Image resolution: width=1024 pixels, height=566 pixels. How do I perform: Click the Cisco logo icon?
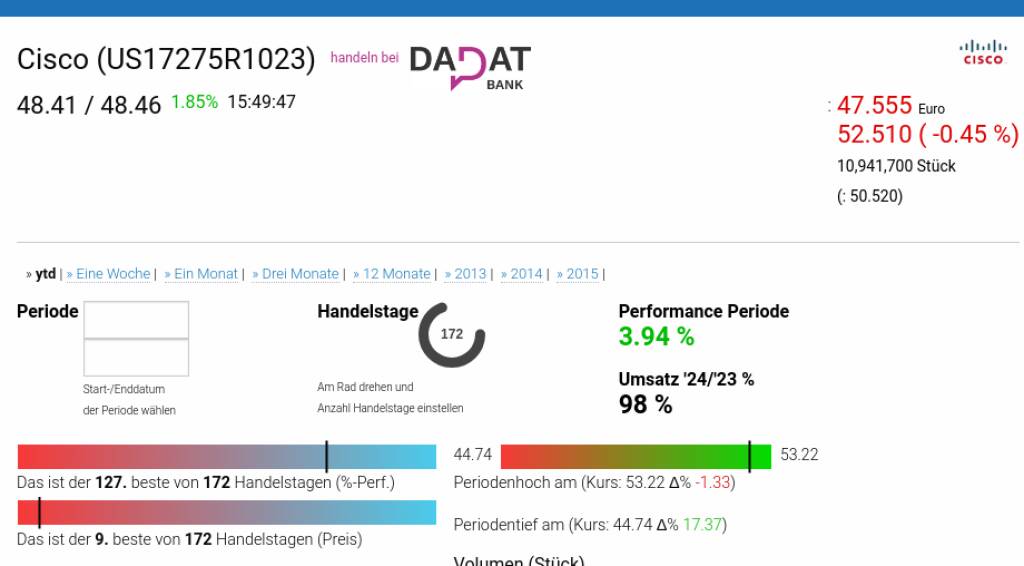coord(982,52)
